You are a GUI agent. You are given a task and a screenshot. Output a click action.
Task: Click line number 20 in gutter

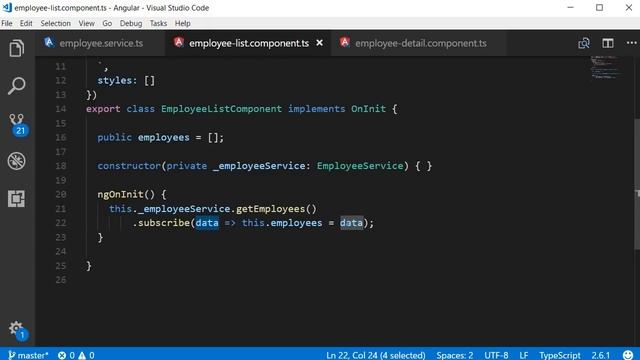tap(60, 194)
